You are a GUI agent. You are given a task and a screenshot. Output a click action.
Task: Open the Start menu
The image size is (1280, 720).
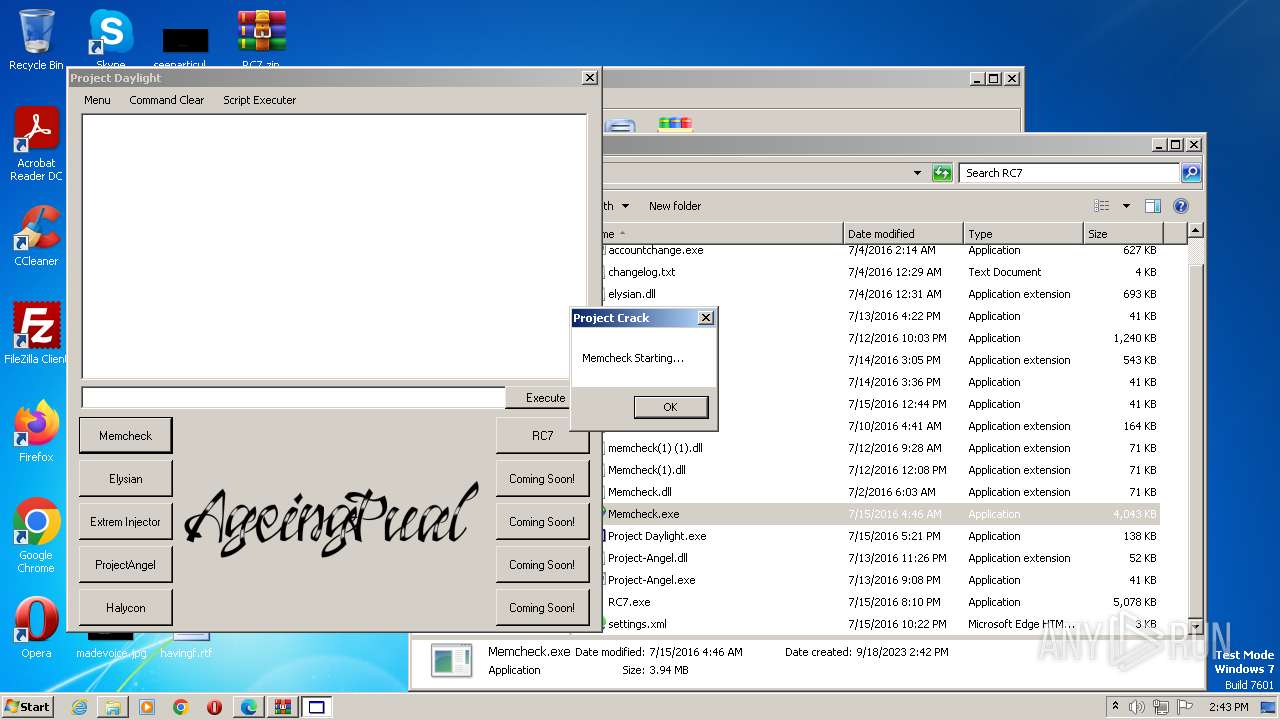click(x=27, y=707)
